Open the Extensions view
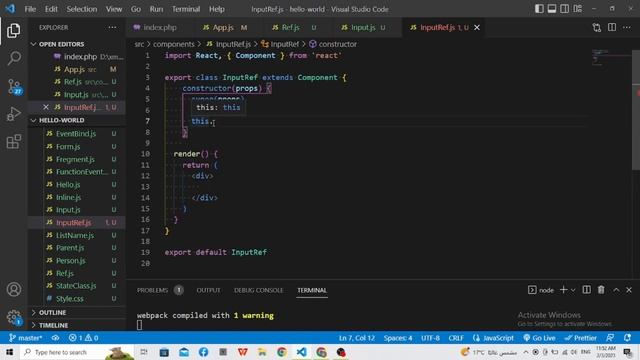 point(13,142)
